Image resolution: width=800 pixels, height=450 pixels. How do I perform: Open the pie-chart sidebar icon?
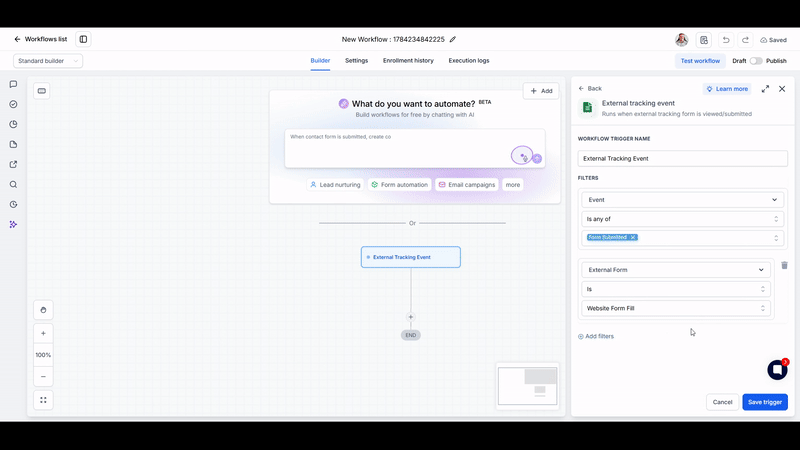point(13,124)
